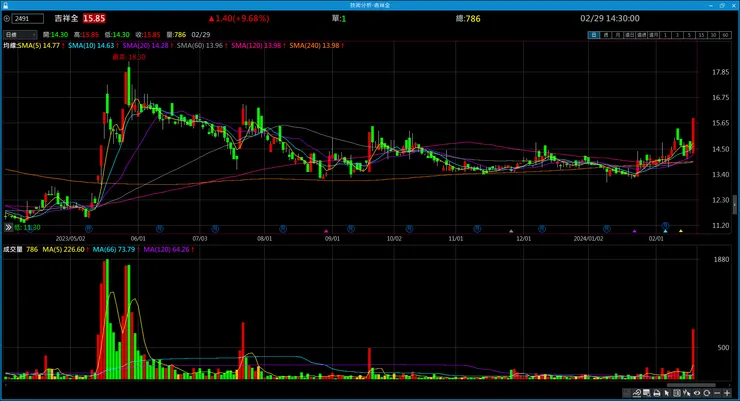
Task: Click the latest tall red volume bar
Action: coord(693,354)
